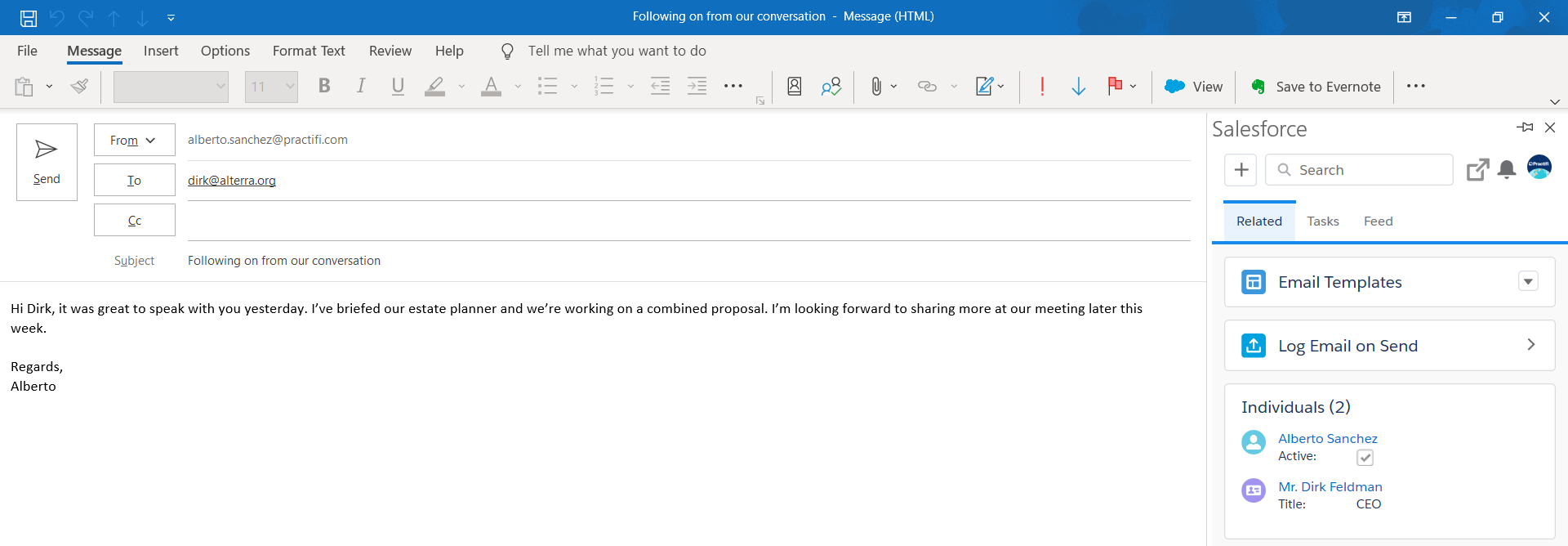Viewport: 1568px width, 546px height.
Task: Open Salesforce in new window icon
Action: [1477, 170]
